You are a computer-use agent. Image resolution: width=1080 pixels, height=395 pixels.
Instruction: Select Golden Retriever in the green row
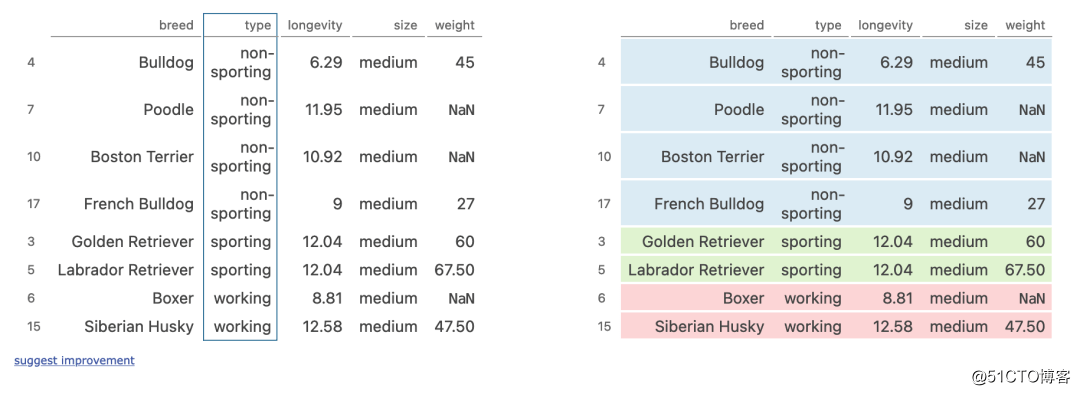tap(703, 242)
